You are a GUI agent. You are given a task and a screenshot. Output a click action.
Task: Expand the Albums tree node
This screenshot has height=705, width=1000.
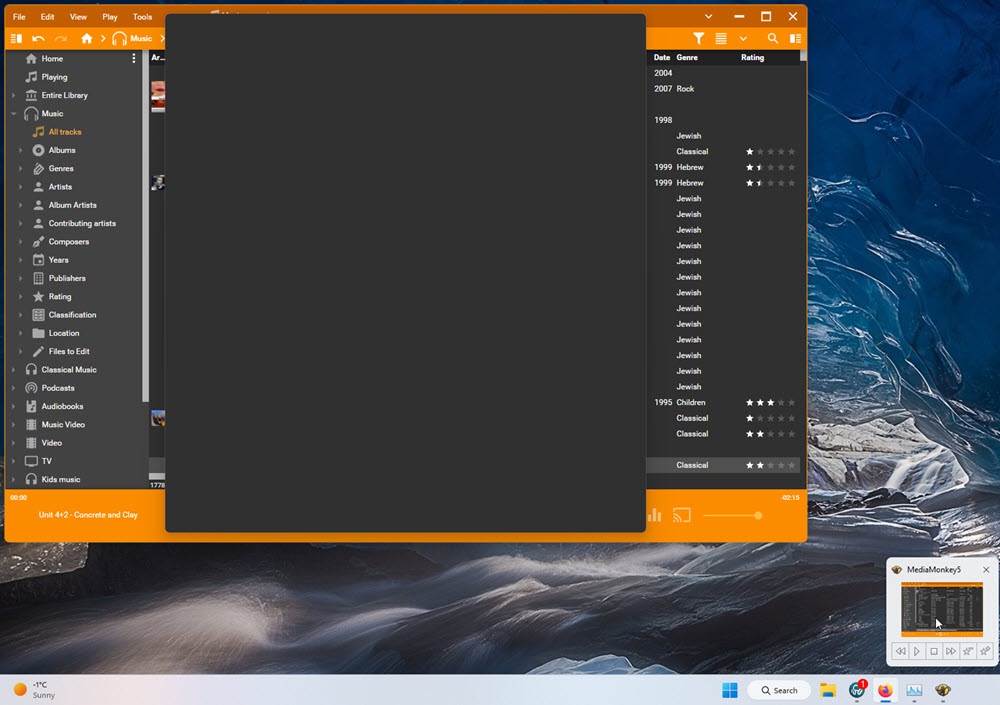coord(20,150)
